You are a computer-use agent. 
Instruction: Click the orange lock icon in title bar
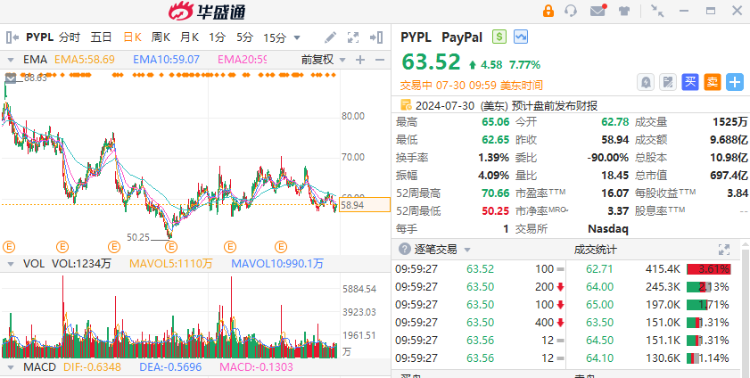click(x=548, y=11)
